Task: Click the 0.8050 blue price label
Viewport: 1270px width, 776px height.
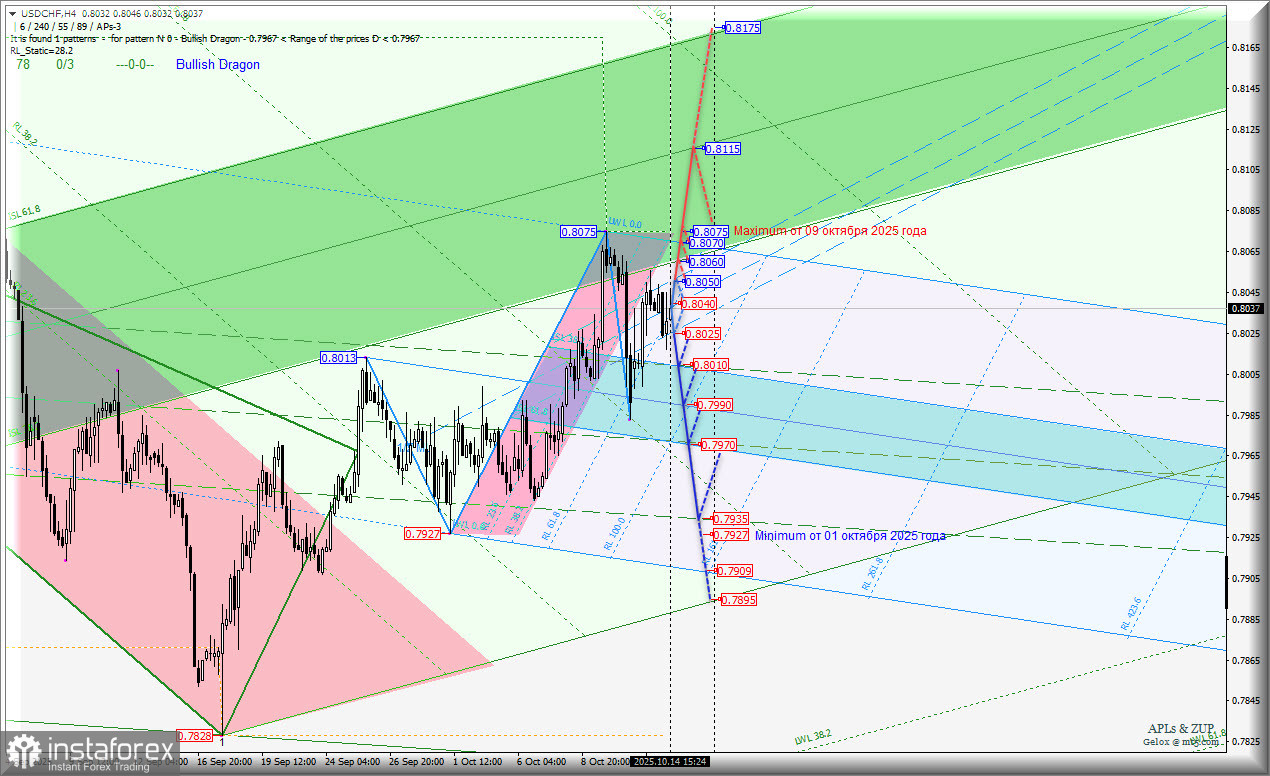Action: click(702, 282)
